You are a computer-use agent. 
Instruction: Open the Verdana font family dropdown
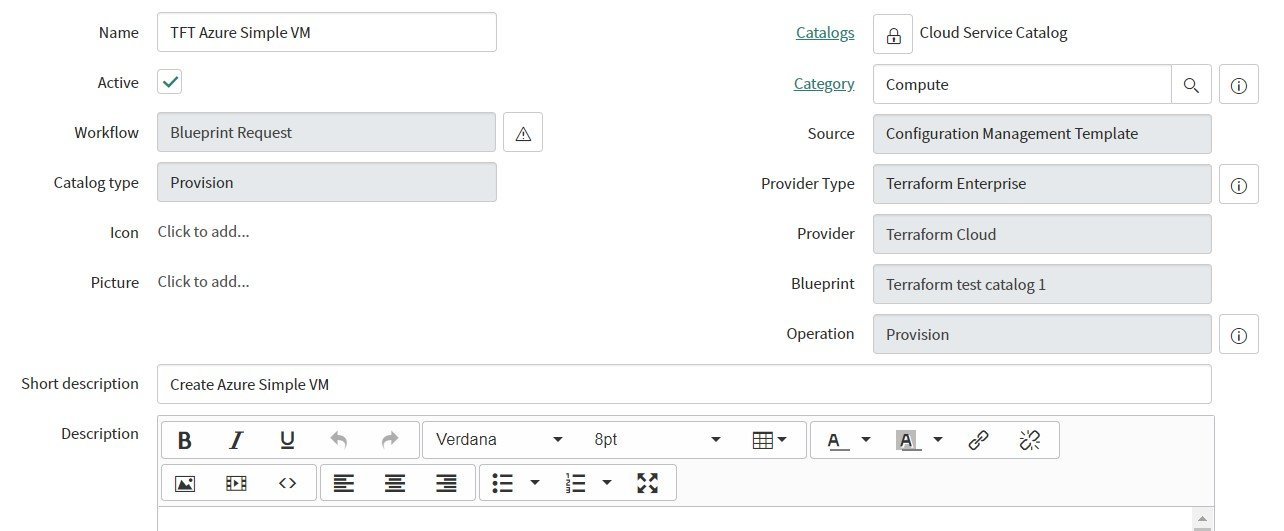[500, 440]
